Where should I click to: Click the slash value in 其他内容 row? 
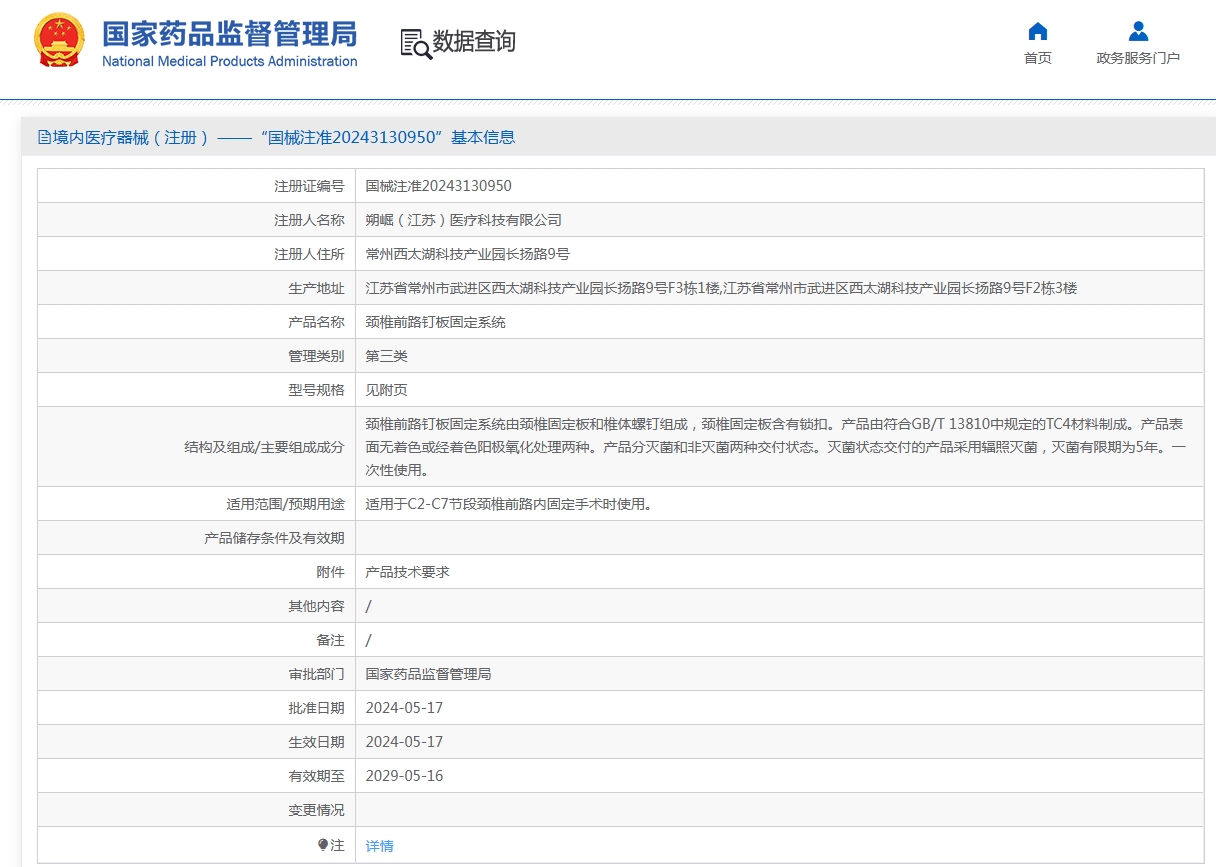pyautogui.click(x=369, y=606)
